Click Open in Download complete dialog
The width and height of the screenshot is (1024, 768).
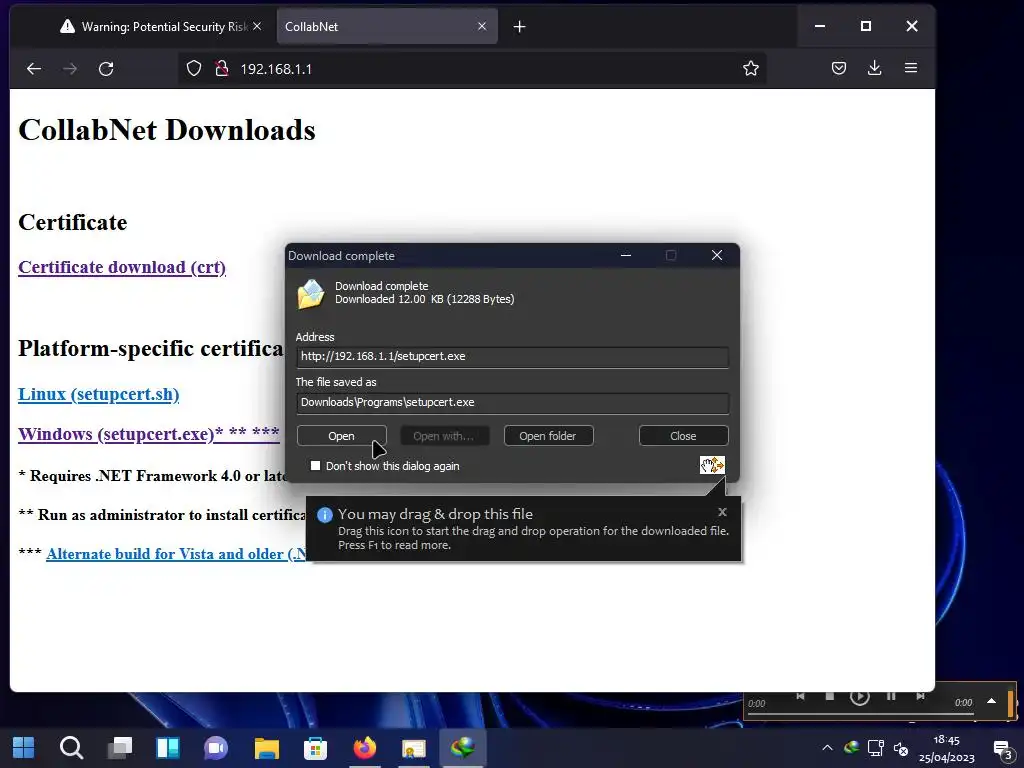pos(342,436)
